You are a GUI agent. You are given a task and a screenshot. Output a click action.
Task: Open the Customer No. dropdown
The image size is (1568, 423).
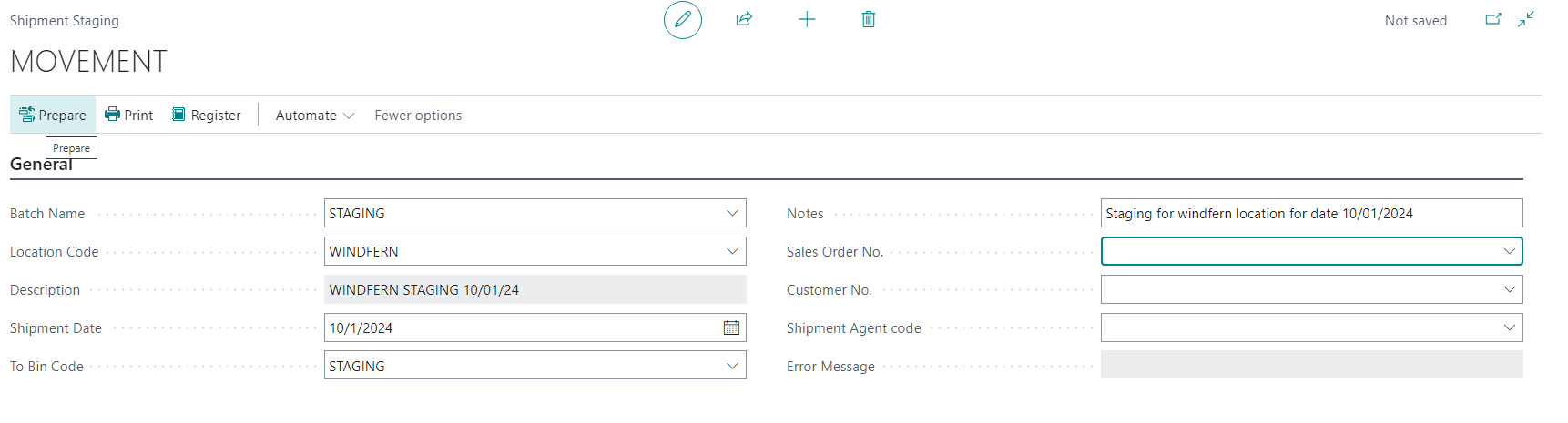point(1509,289)
